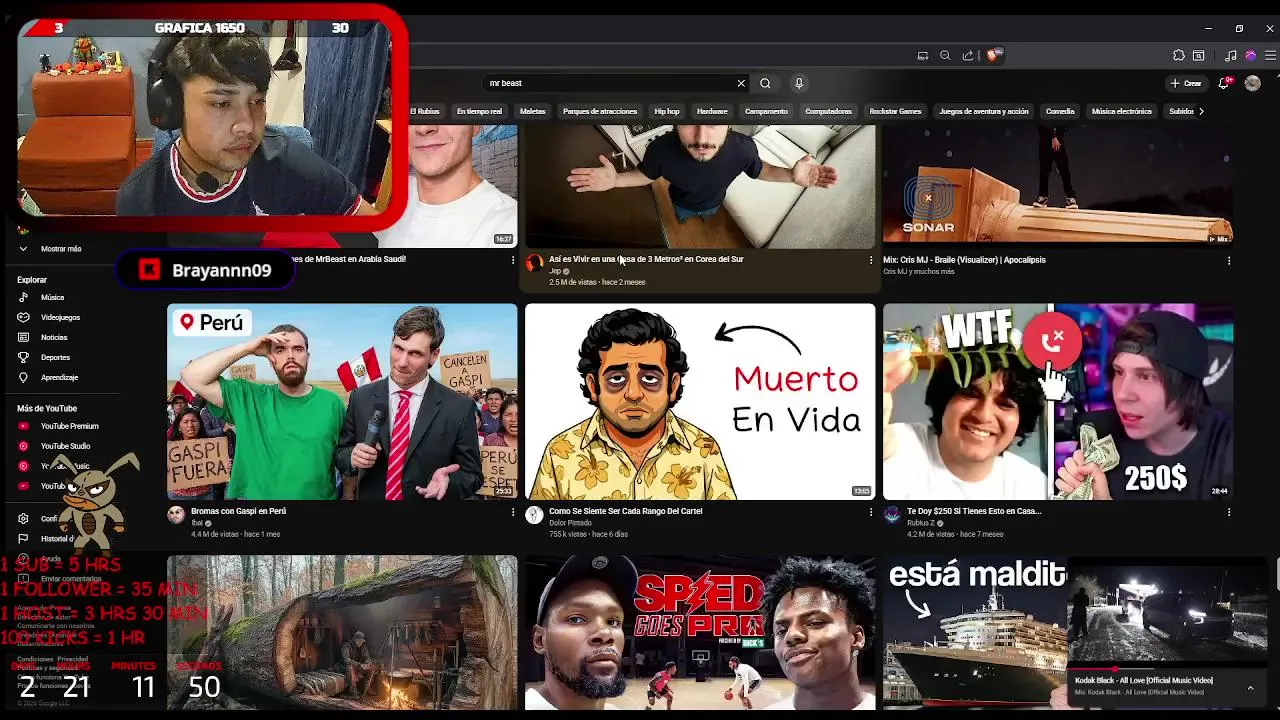
Task: Open the browser hamburger menu
Action: (x=1270, y=55)
